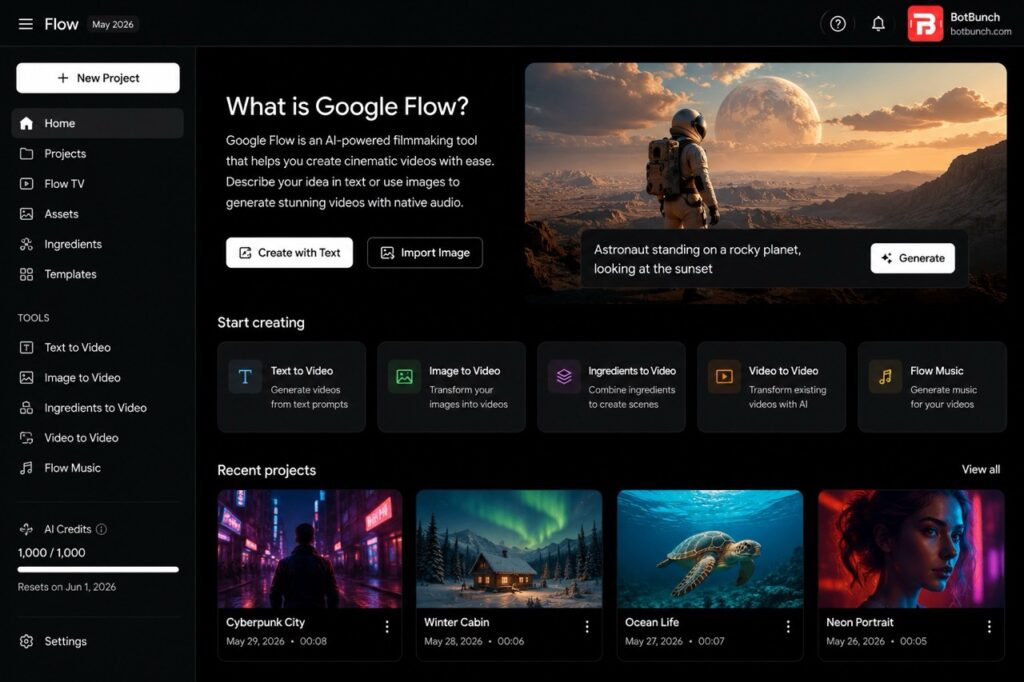Click the Projects folder icon
This screenshot has width=1024, height=682.
click(26, 154)
